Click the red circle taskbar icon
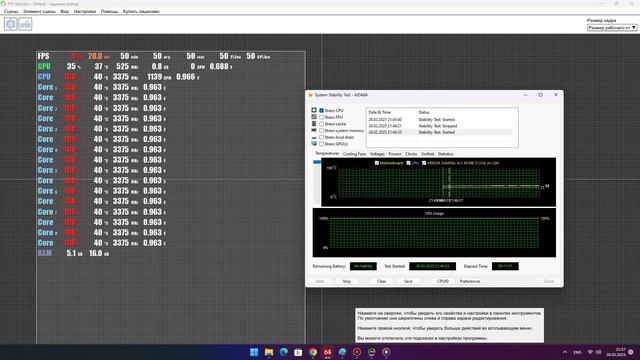The width and height of the screenshot is (640, 360). [x=357, y=352]
